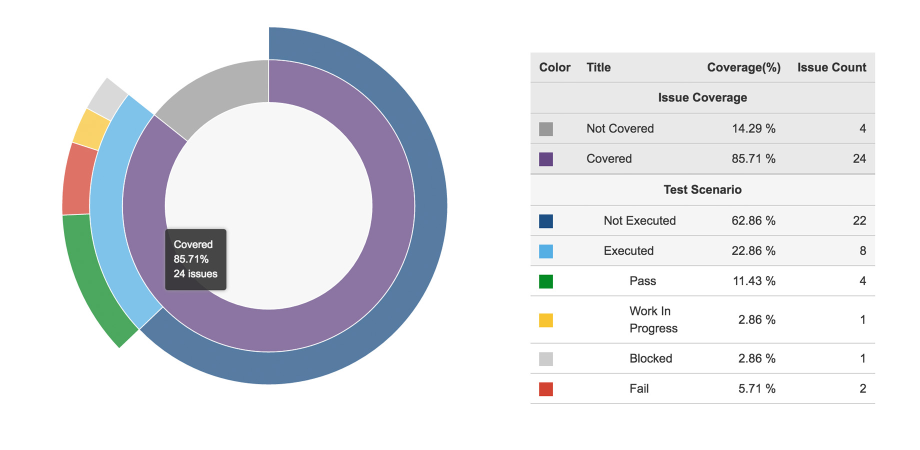
Task: Click the gray Not Covered legend swatch
Action: 546,128
